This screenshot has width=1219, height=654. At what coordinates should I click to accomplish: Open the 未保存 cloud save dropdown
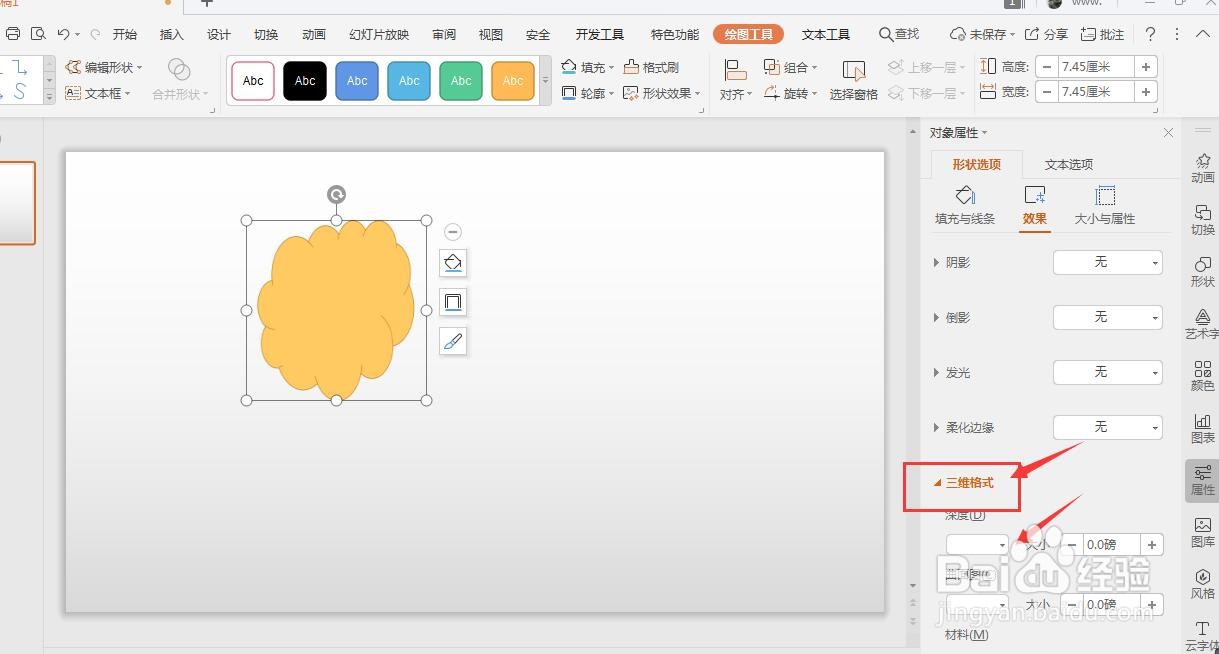(x=984, y=34)
